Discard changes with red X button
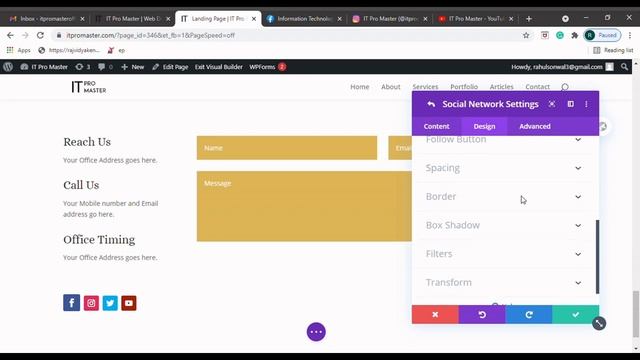 coord(435,314)
